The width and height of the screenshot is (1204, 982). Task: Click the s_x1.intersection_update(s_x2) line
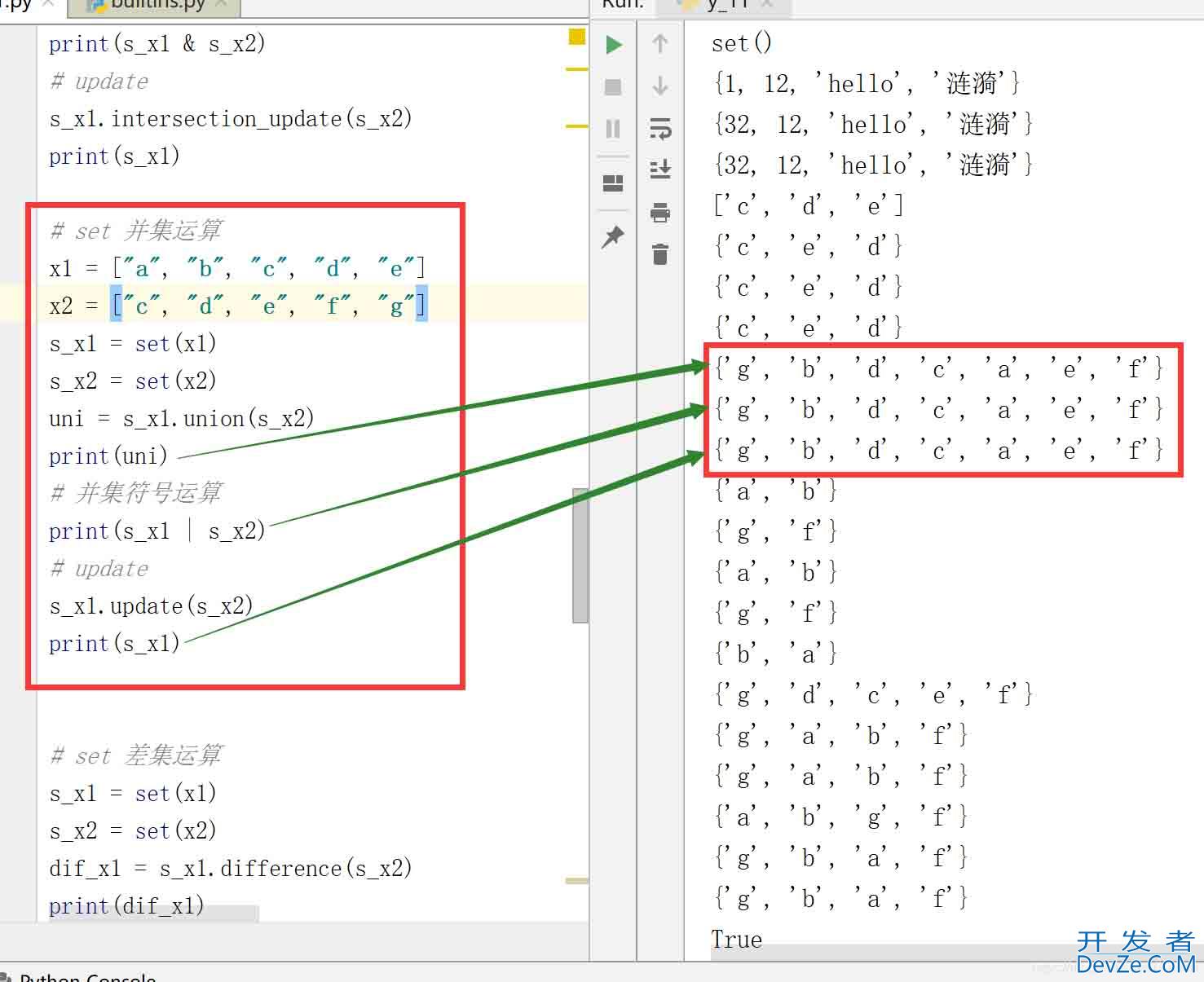pos(231,119)
